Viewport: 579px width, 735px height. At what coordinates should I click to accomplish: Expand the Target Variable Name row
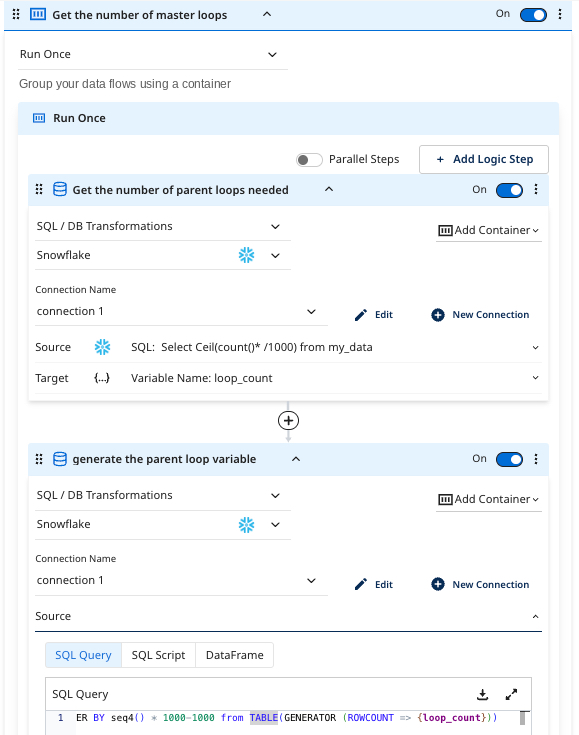tap(535, 378)
